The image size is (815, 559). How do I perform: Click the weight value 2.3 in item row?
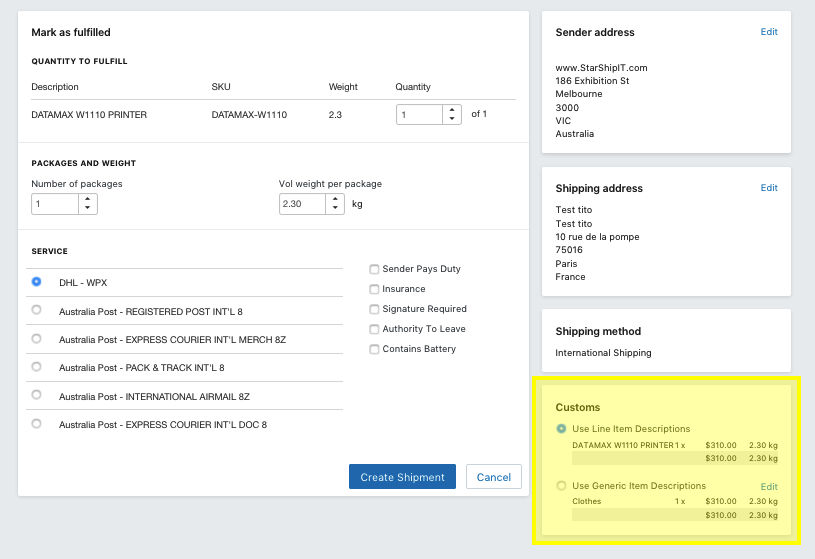(x=335, y=114)
